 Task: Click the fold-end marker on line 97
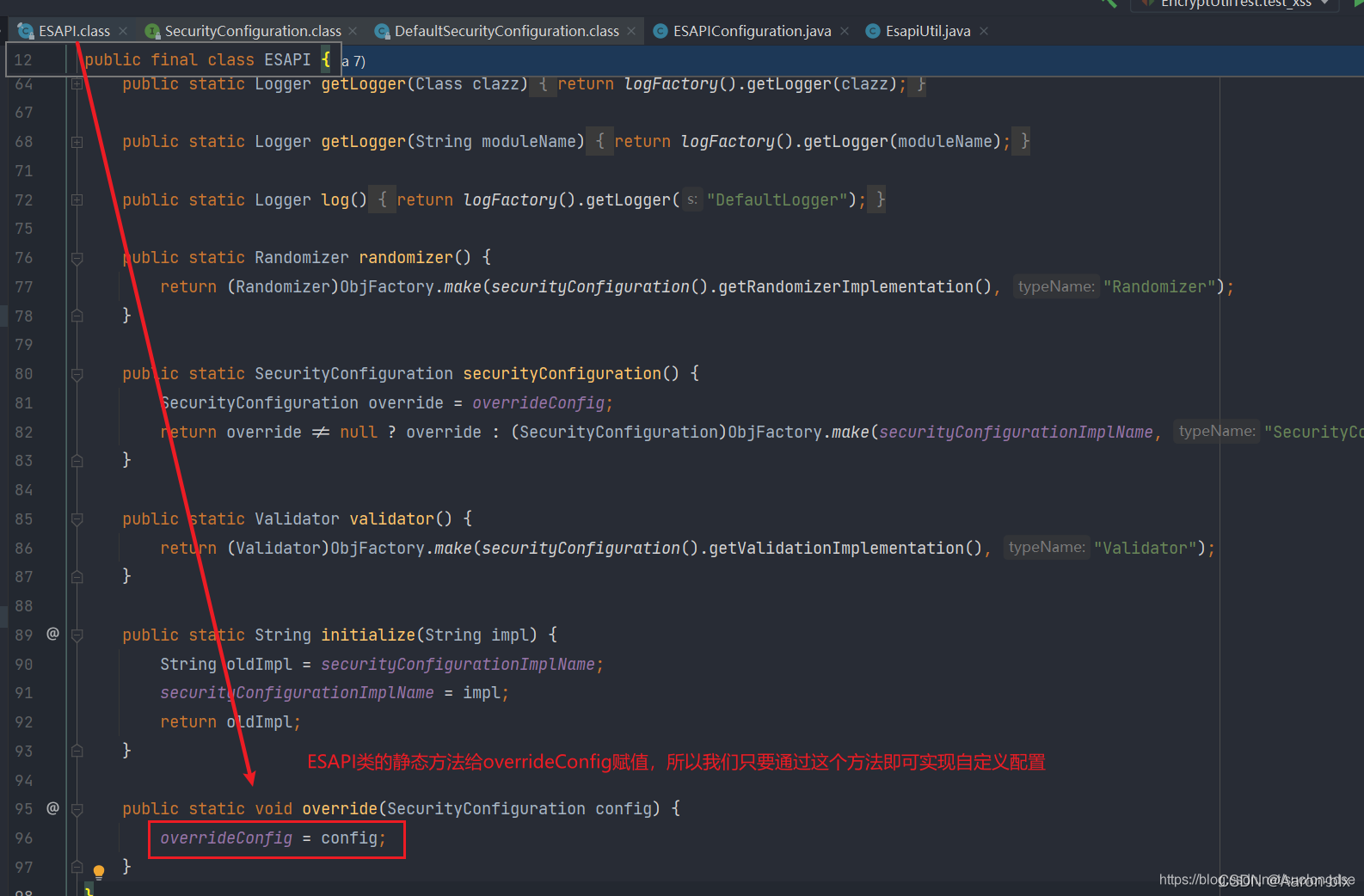pos(77,867)
